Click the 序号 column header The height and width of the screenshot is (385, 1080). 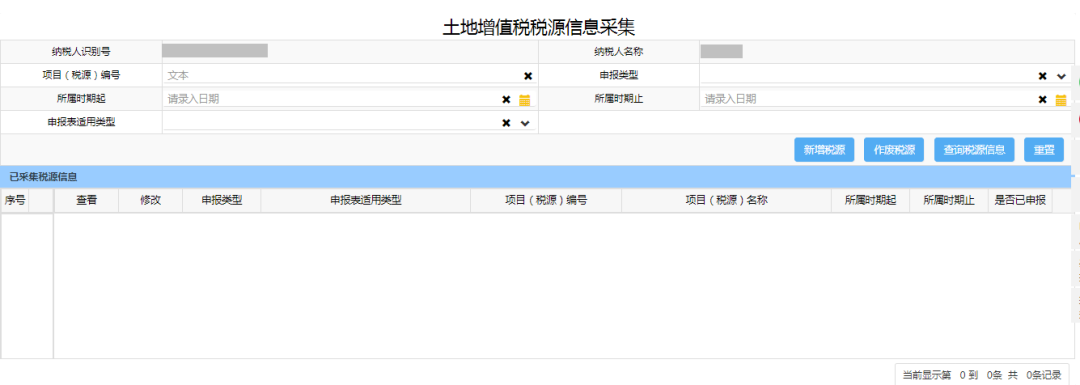pyautogui.click(x=14, y=200)
